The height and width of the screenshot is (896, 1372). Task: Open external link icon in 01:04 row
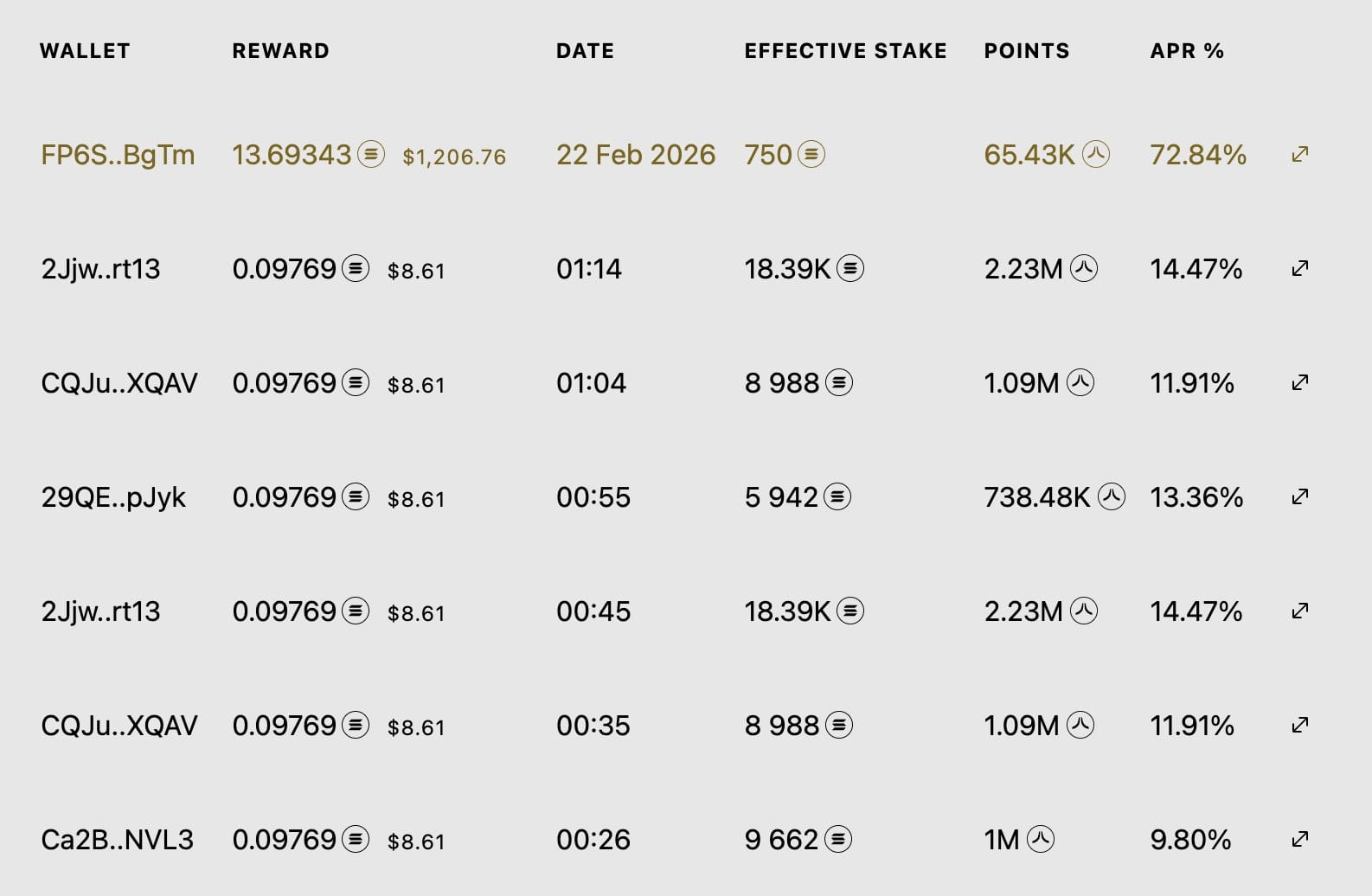click(1299, 383)
